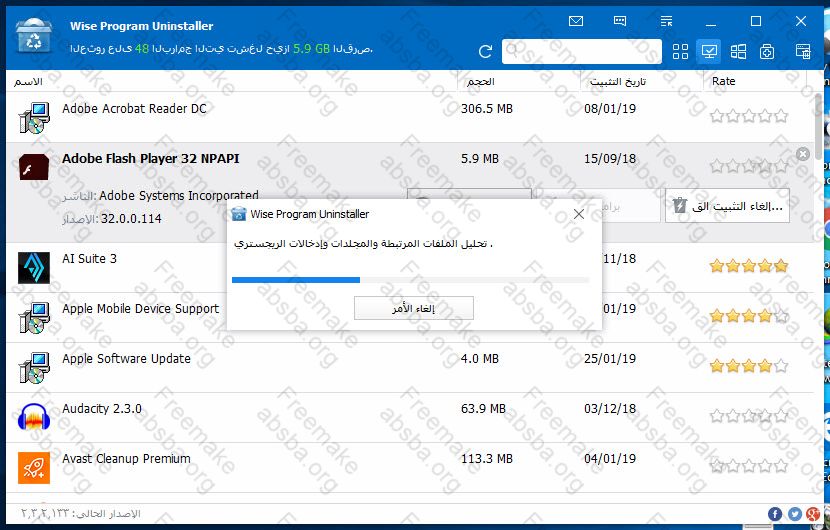The image size is (830, 530).
Task: Rate Adobe Acrobat Reader DC five stars
Action: (x=781, y=116)
